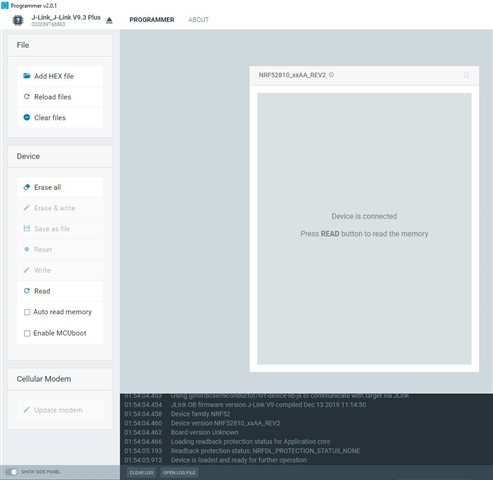
Task: Select the PROGRAMMER tab
Action: point(152,20)
